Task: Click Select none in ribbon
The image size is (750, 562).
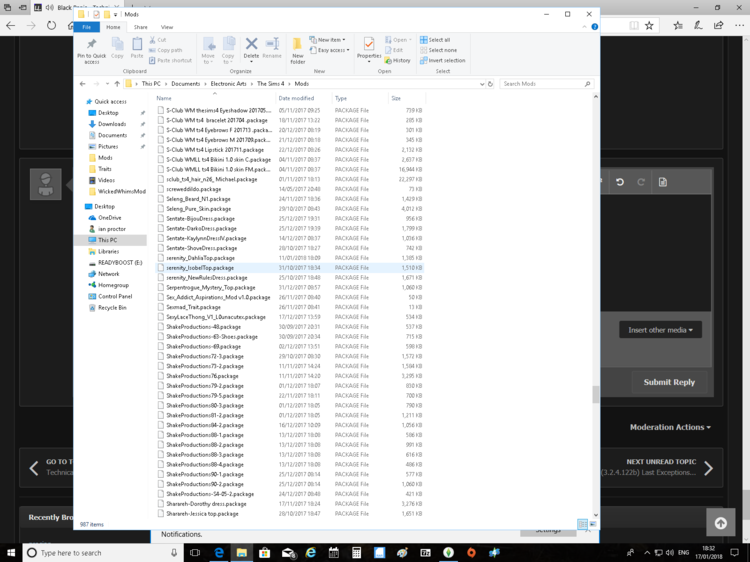Action: click(438, 50)
